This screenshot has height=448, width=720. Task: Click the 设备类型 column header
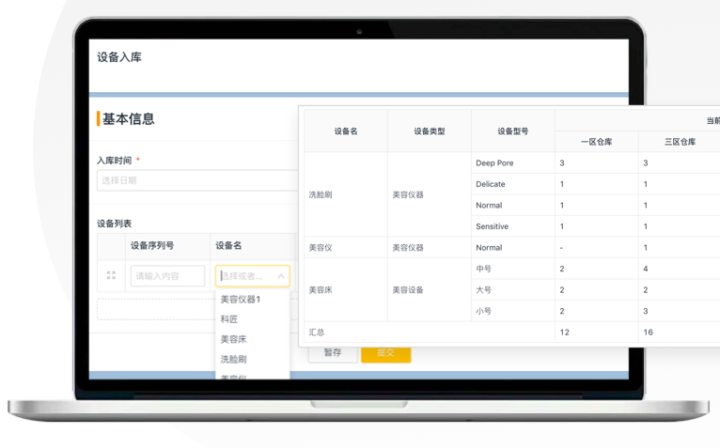429,131
